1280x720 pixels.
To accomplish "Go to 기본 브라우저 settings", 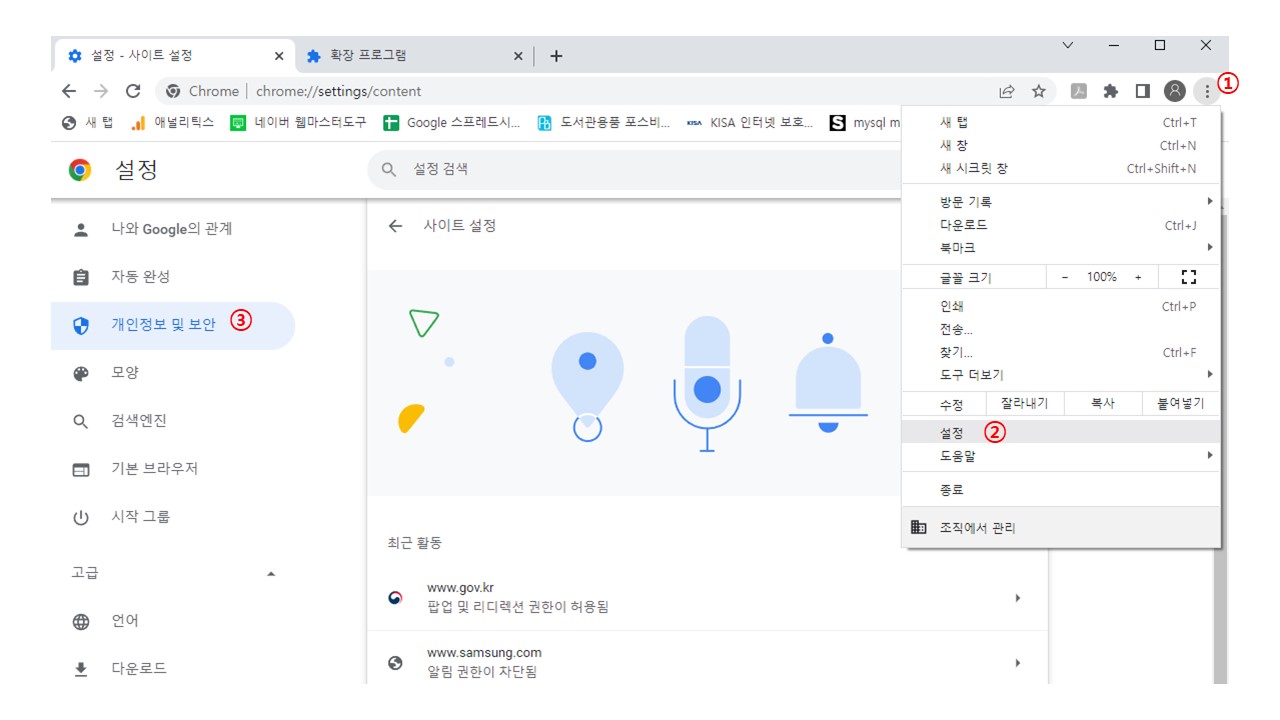I will point(172,469).
